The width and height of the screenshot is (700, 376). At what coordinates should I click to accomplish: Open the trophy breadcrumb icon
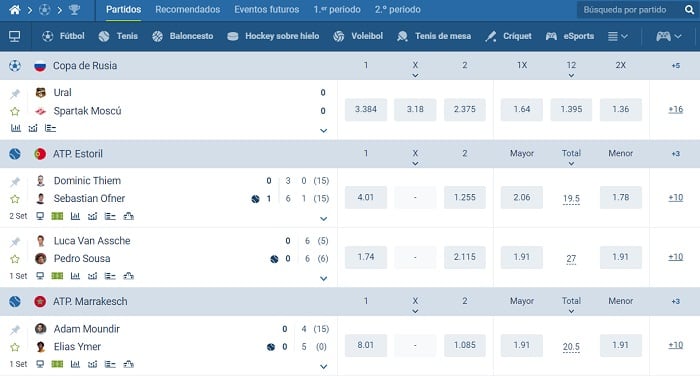coord(74,9)
